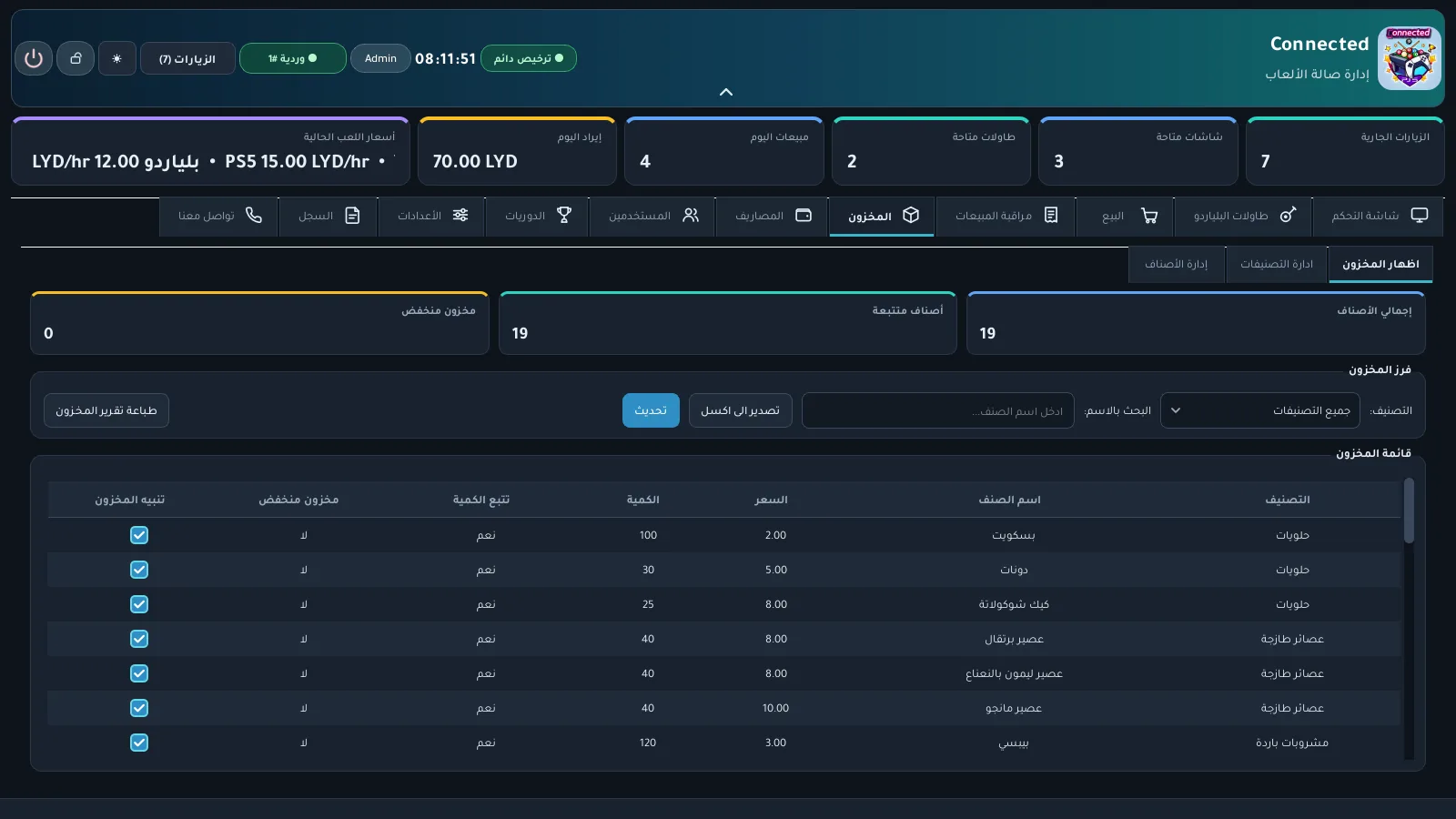
Task: Click the ترخيص دائم license badge
Action: [x=529, y=58]
